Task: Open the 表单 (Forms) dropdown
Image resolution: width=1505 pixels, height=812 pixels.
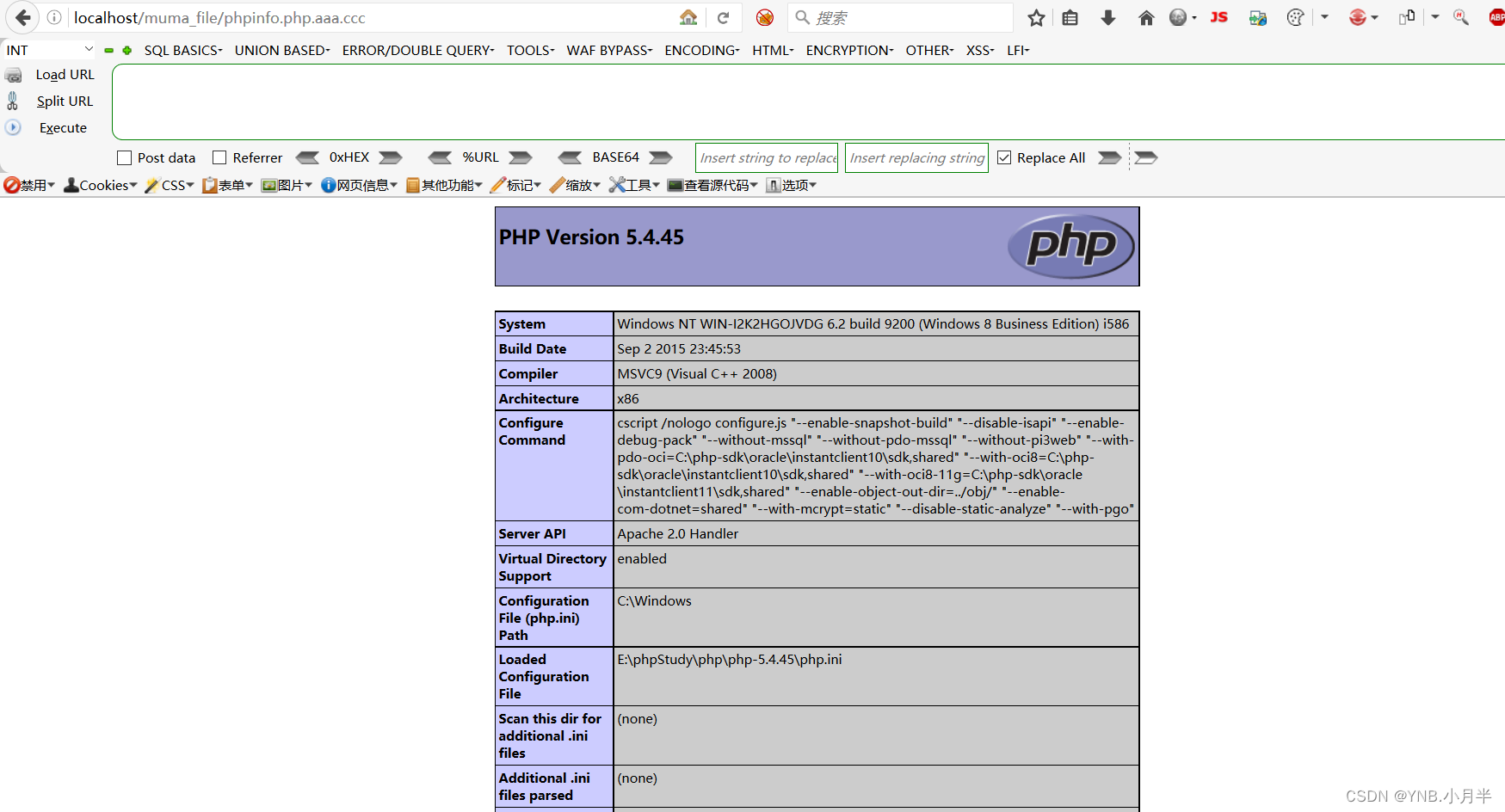Action: (x=227, y=185)
